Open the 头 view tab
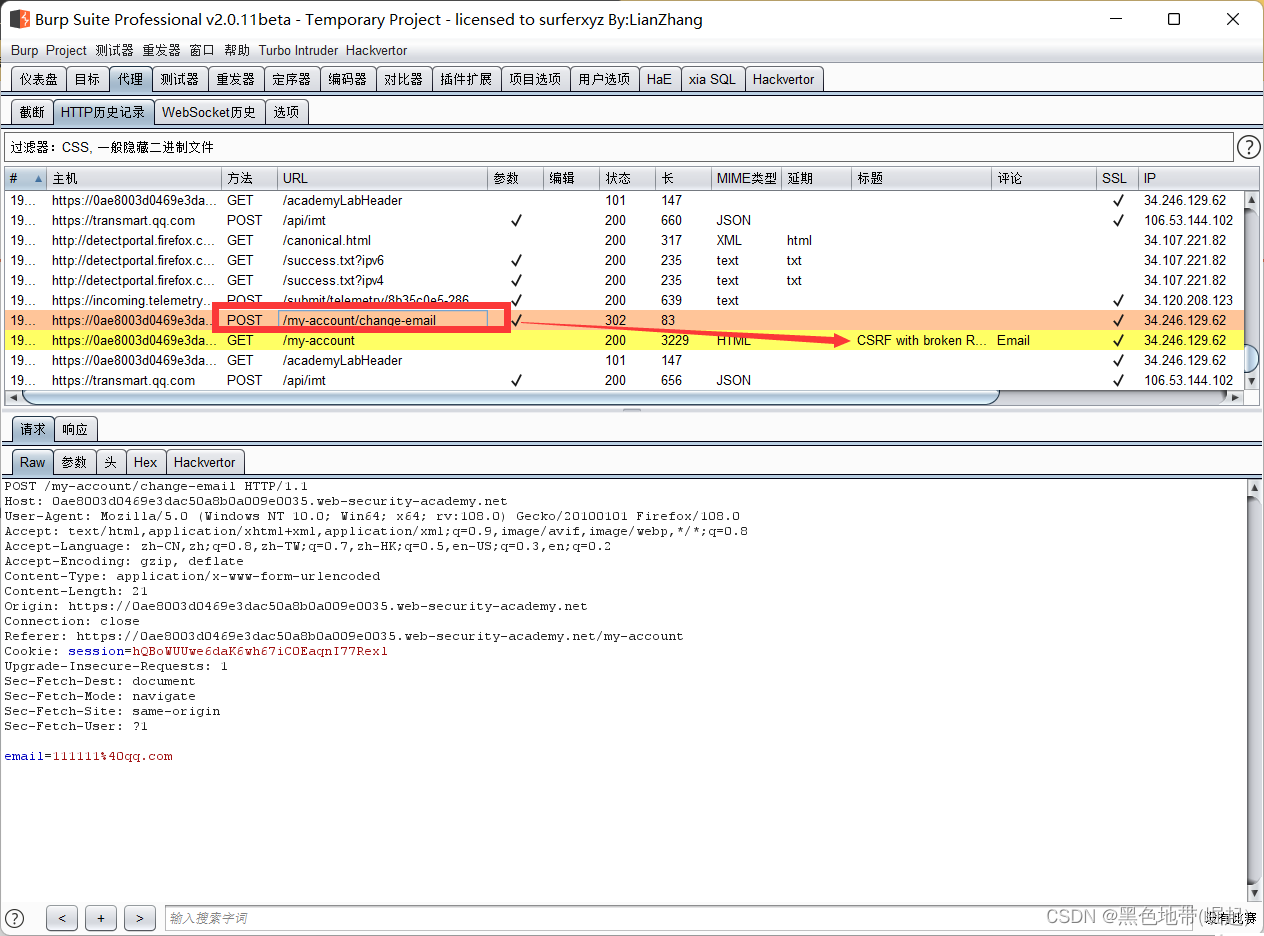 (x=110, y=462)
